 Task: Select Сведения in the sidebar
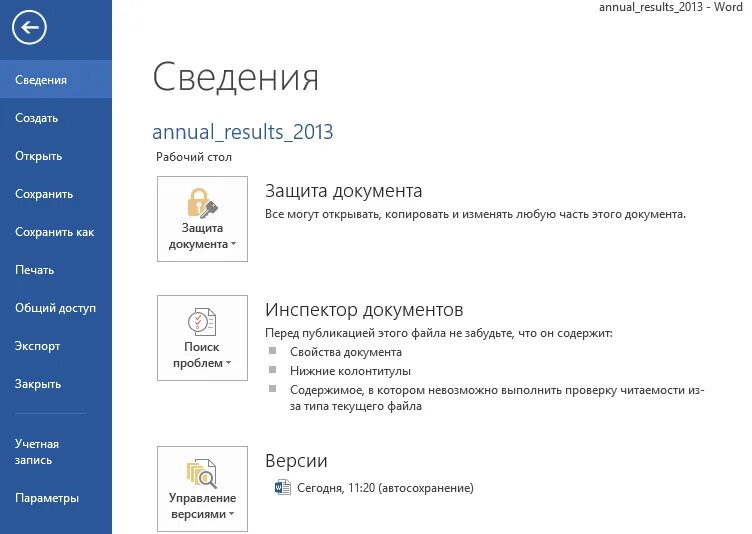tap(56, 80)
